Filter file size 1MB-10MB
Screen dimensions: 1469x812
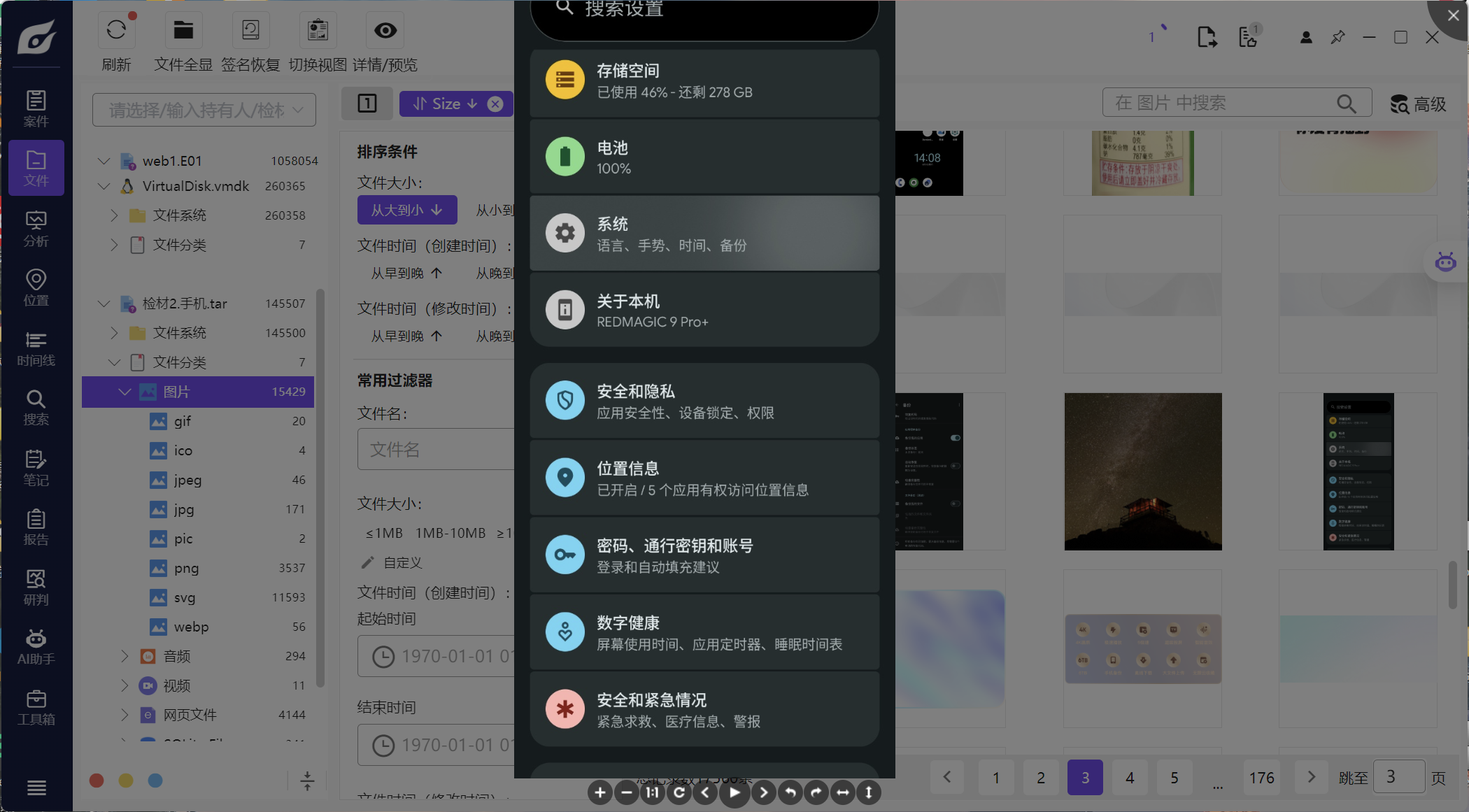[x=450, y=533]
